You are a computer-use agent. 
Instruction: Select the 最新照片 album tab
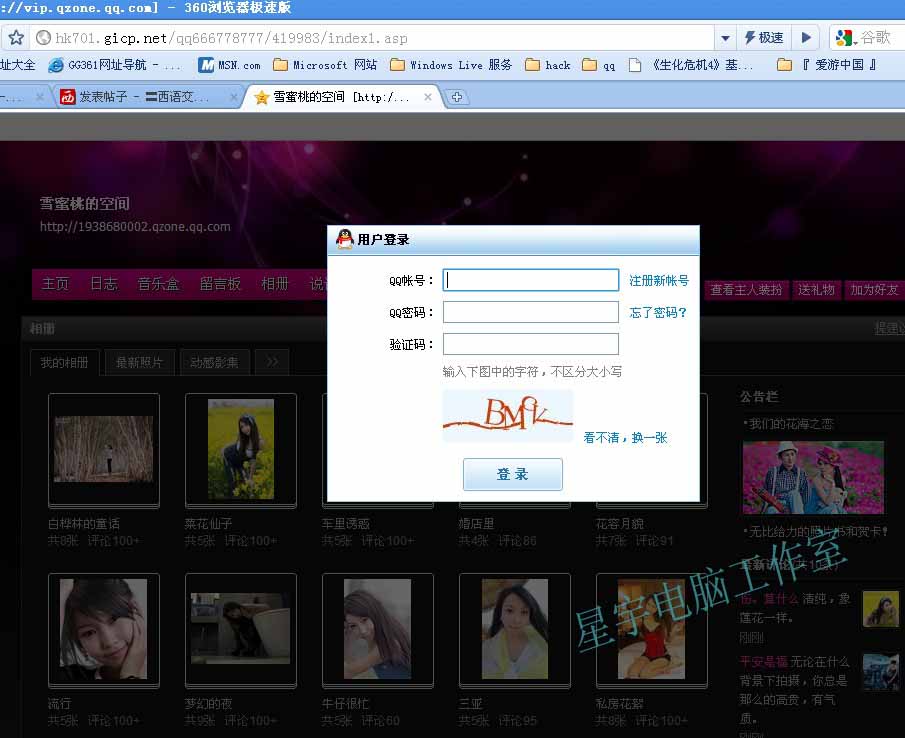139,362
